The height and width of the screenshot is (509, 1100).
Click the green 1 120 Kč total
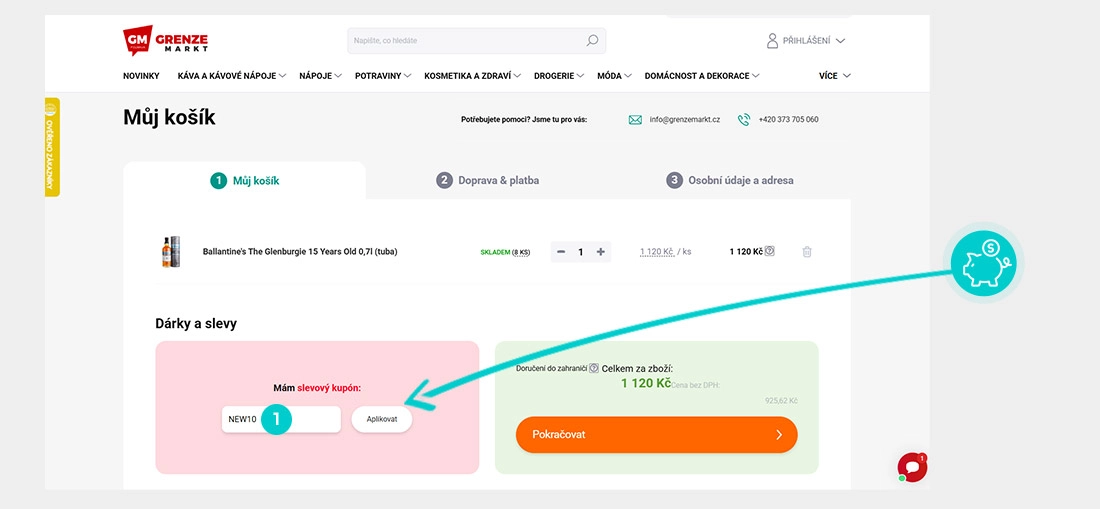(x=646, y=384)
